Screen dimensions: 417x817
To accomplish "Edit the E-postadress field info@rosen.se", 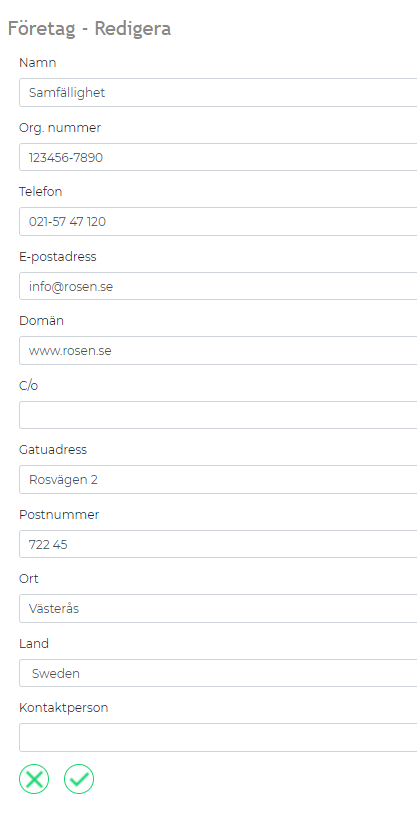I will click(218, 286).
